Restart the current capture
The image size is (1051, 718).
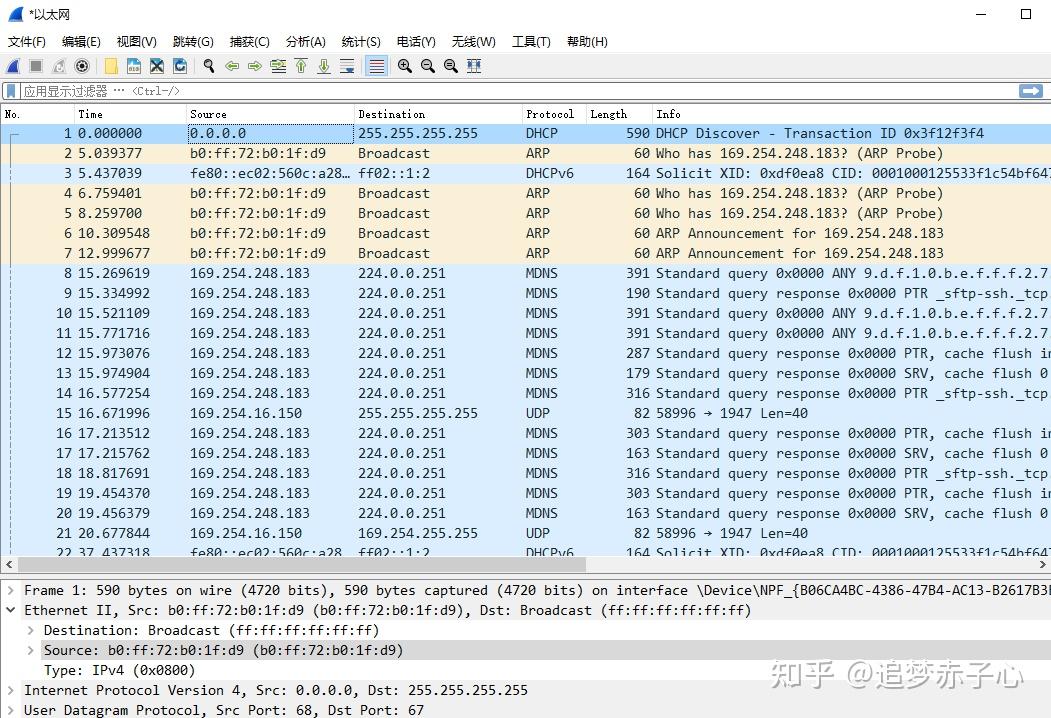pyautogui.click(x=59, y=66)
